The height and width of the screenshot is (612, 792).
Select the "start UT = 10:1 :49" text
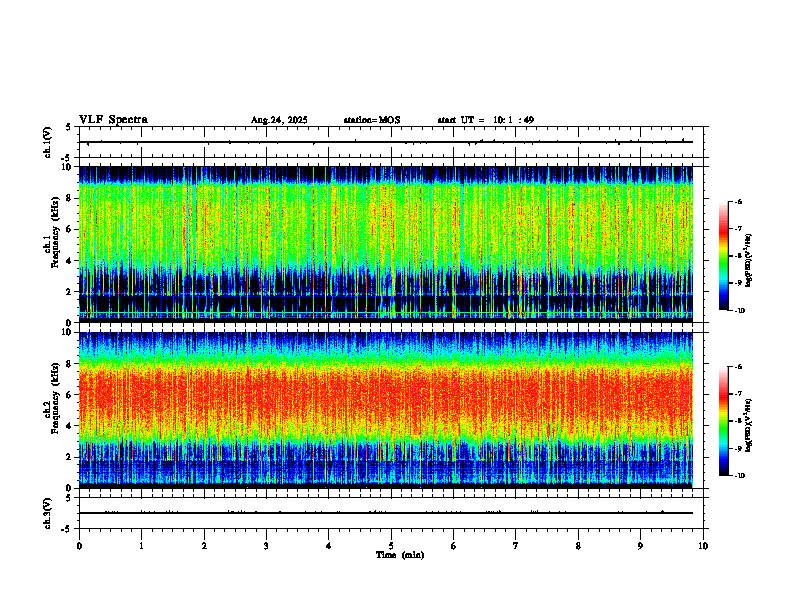point(485,120)
